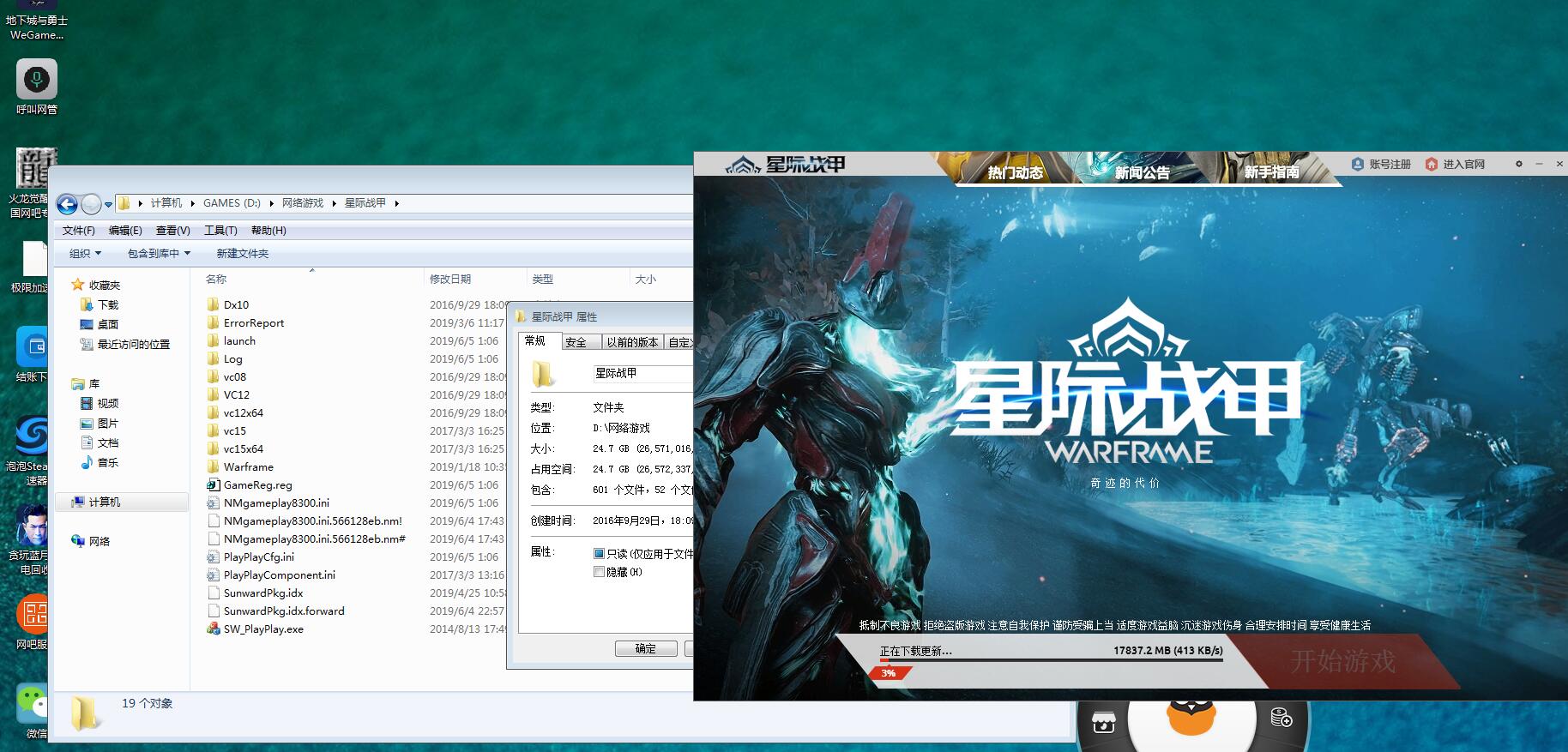
Task: Open launcher settings via the gear icon
Action: coord(1518,164)
